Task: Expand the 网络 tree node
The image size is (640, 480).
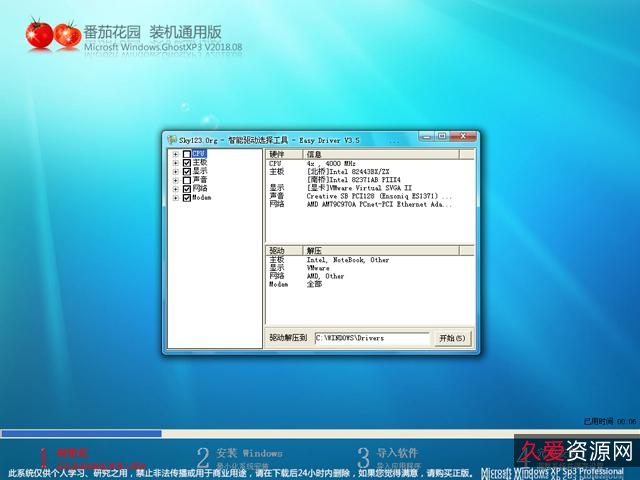Action: 176,189
